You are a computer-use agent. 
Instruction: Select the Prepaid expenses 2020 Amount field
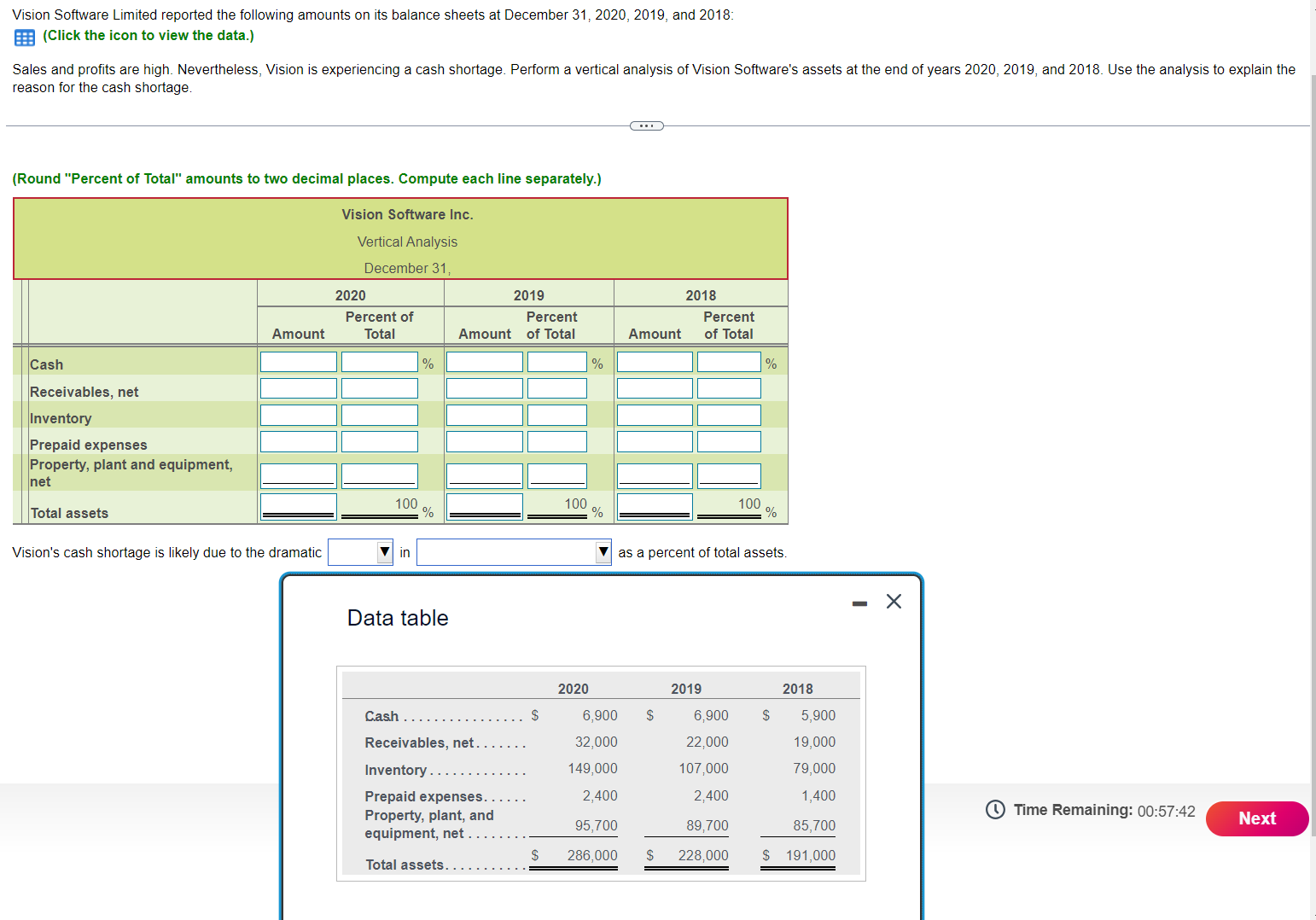coord(299,441)
